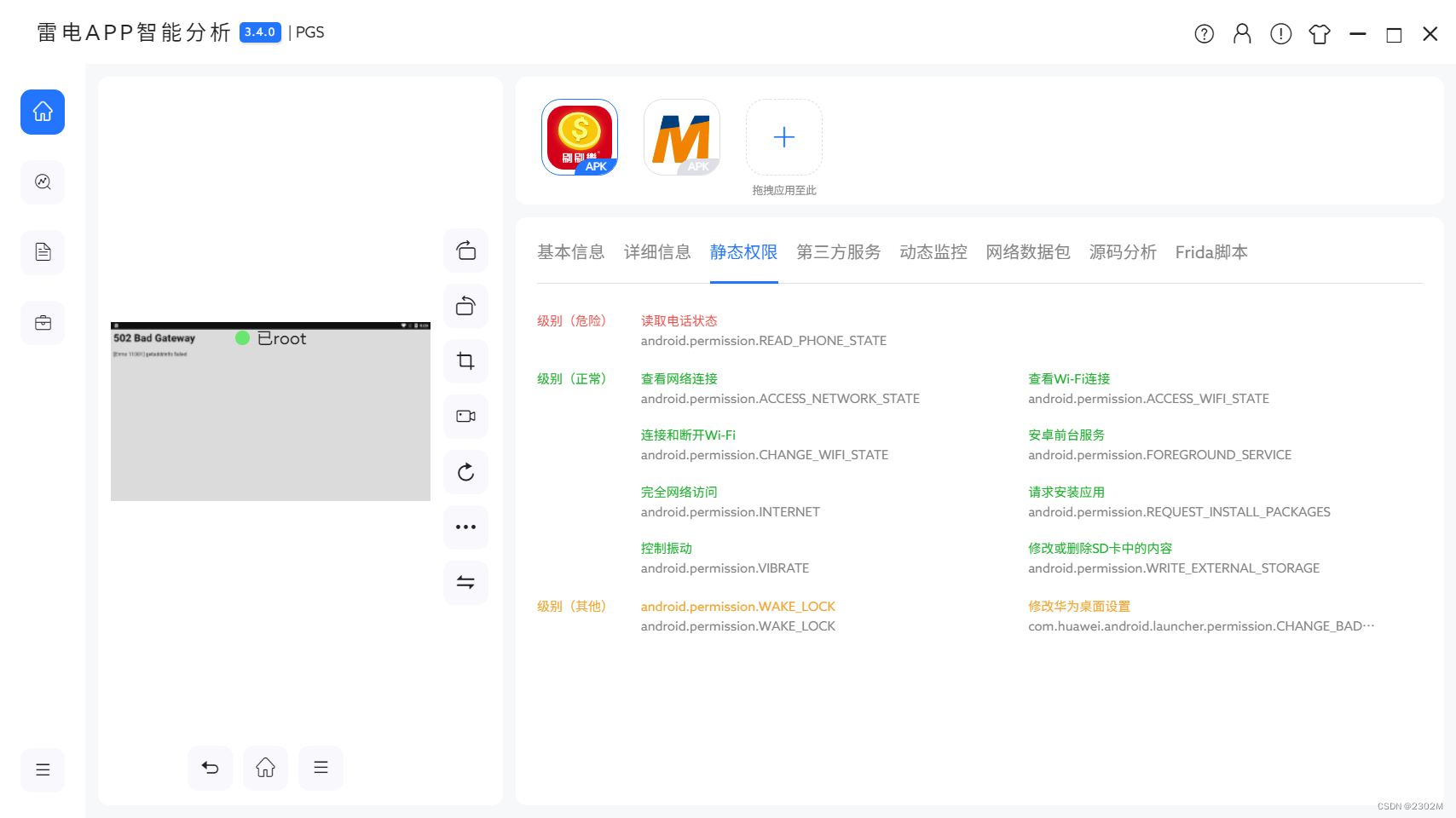The height and width of the screenshot is (818, 1456).
Task: Click the orange WAKE_LOCK permission title
Action: [x=738, y=607]
